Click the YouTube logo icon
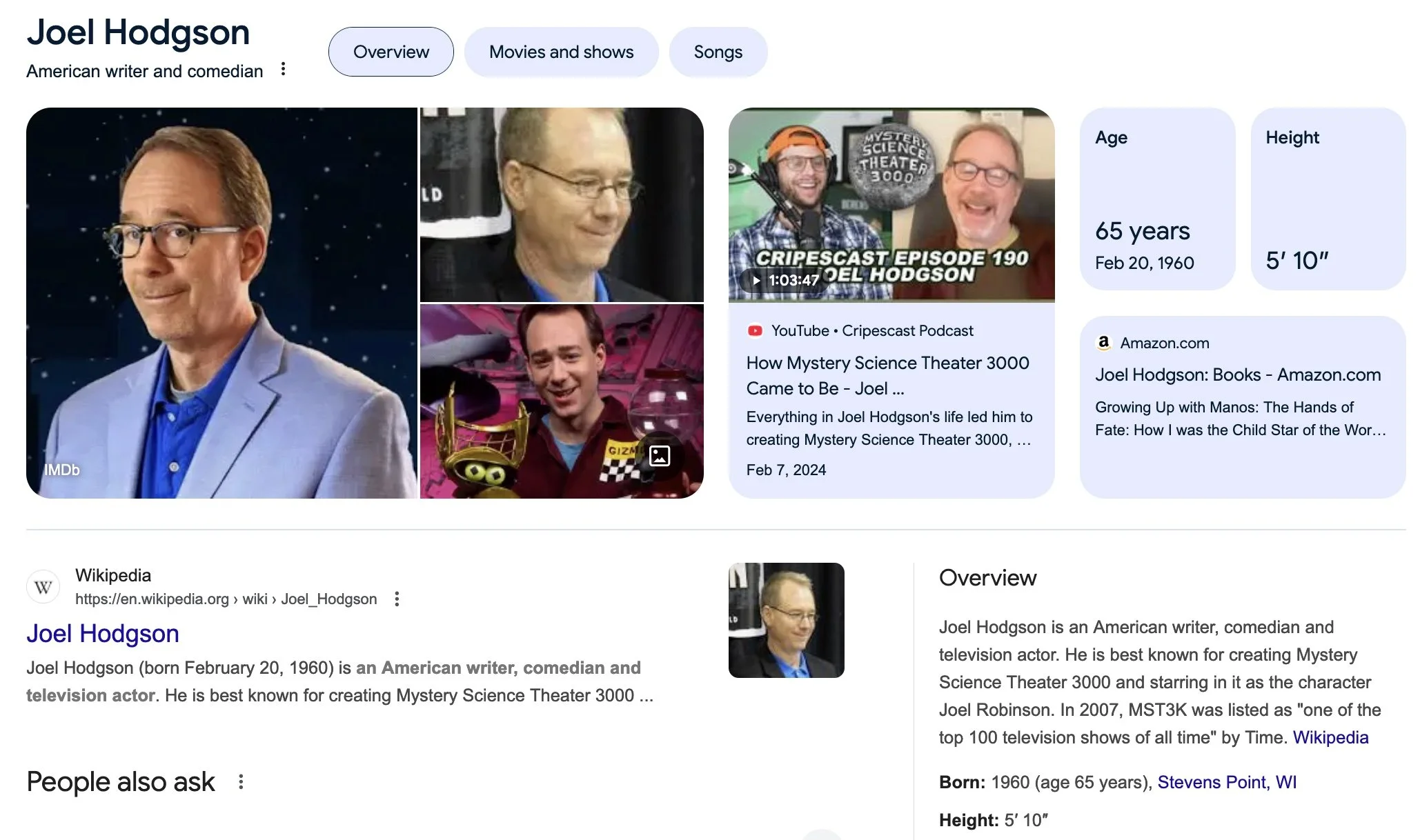1420x840 pixels. click(x=756, y=331)
